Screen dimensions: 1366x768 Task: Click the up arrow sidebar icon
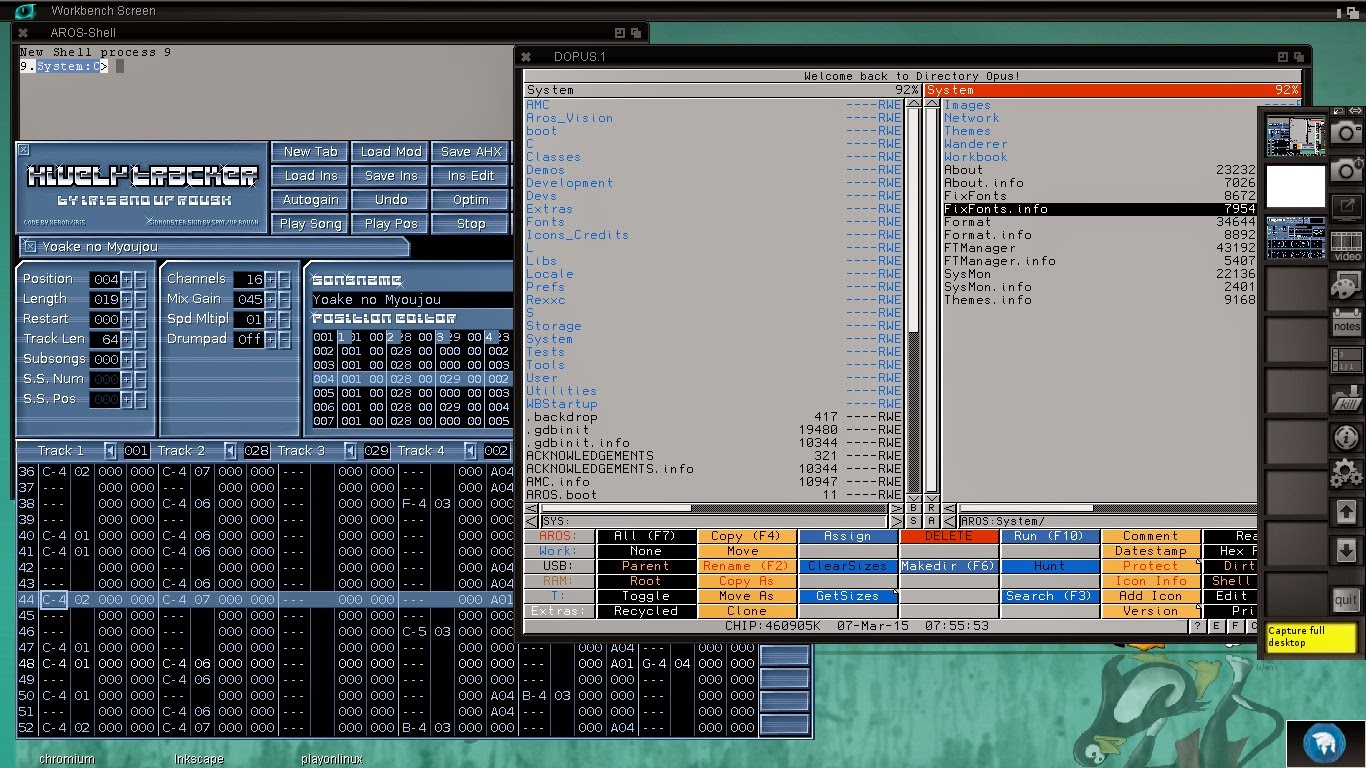(x=1346, y=512)
